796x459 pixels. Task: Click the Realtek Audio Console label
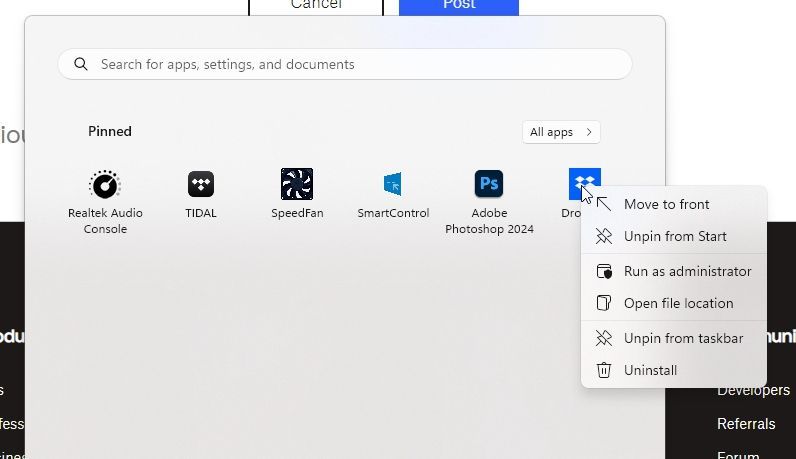pos(105,221)
